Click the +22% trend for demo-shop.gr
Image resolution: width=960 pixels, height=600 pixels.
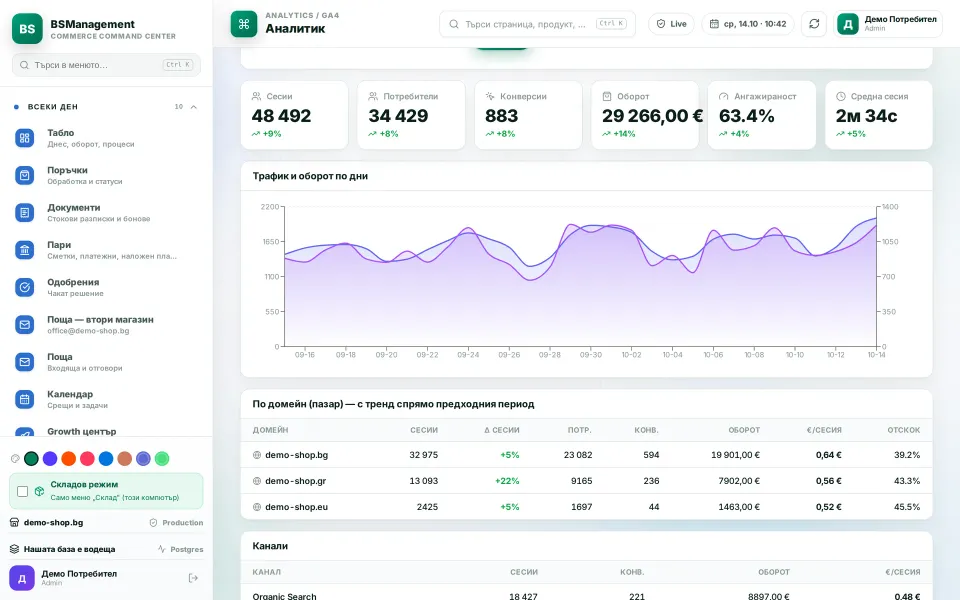[507, 481]
